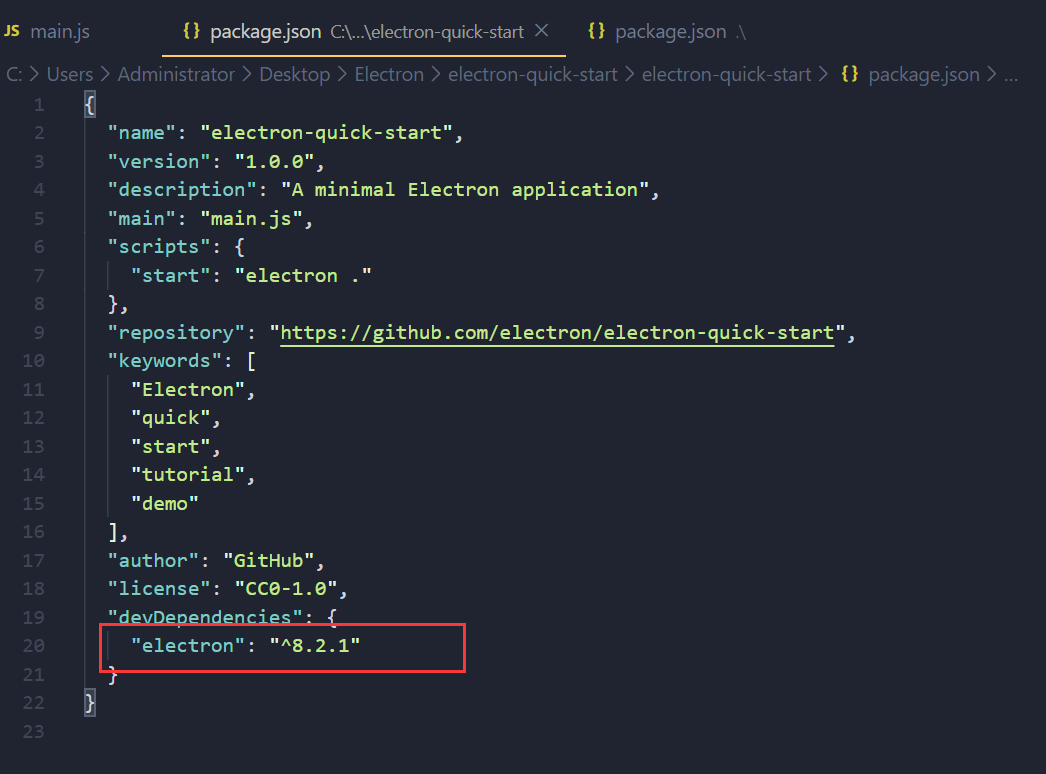Open the second electron-quick-start breadcrumb

726,74
